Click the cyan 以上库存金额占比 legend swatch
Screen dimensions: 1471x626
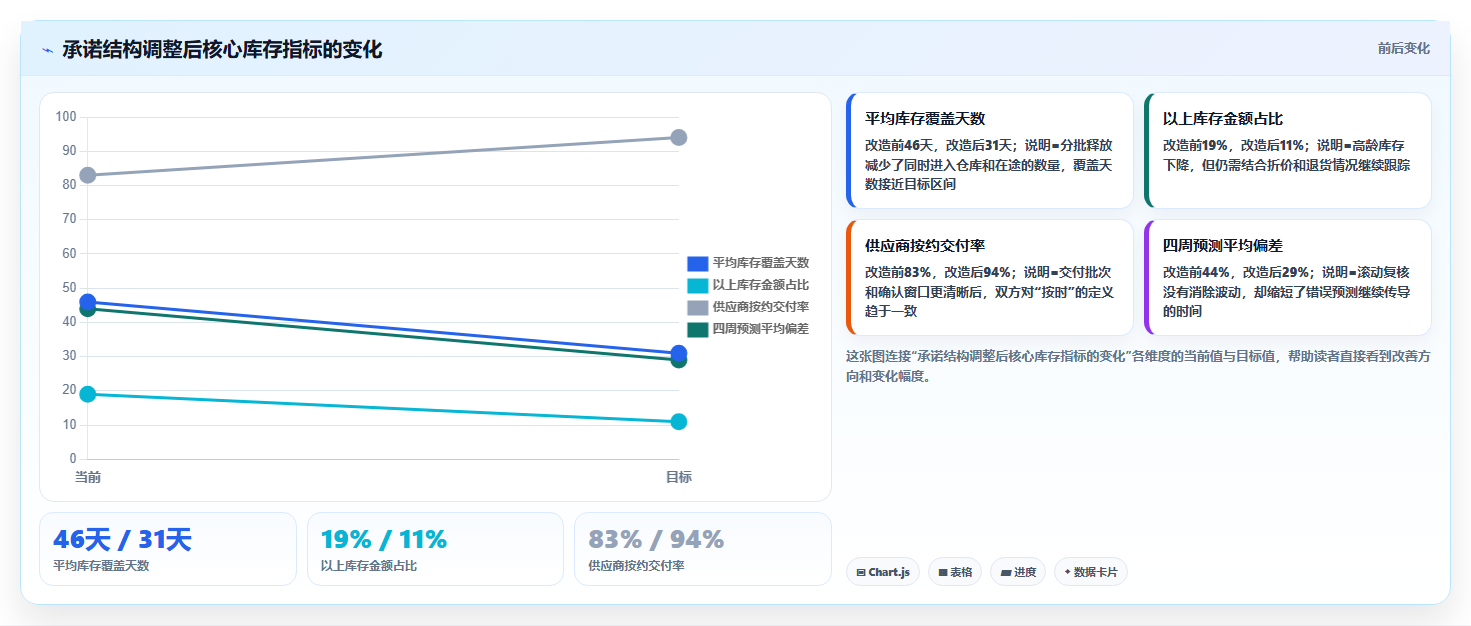click(697, 285)
